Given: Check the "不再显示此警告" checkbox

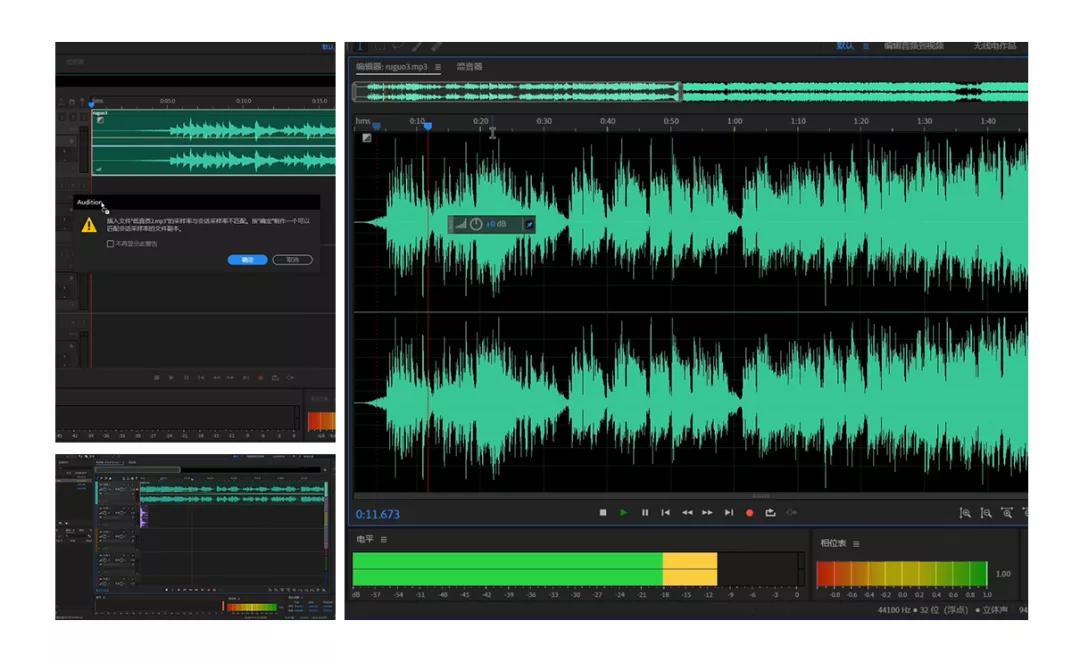Looking at the screenshot, I should pyautogui.click(x=110, y=243).
